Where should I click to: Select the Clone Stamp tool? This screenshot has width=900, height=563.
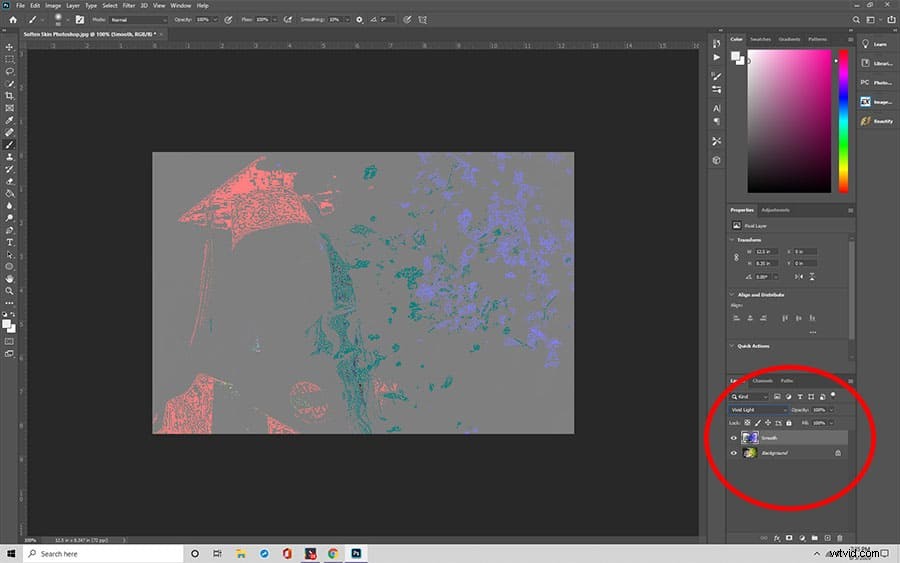click(x=9, y=157)
